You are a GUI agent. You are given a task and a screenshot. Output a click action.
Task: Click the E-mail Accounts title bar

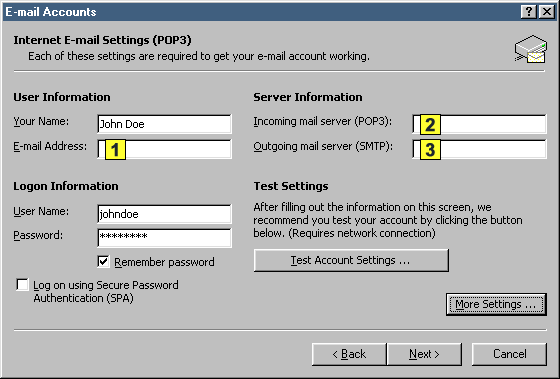(x=261, y=12)
